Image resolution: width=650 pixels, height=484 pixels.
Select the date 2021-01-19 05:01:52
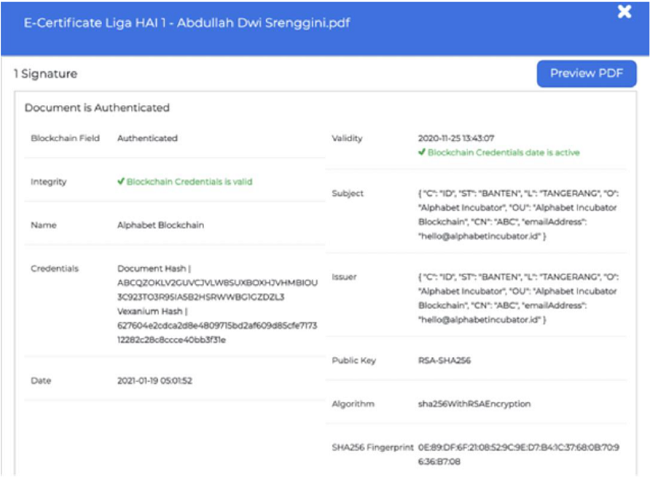[x=155, y=380]
